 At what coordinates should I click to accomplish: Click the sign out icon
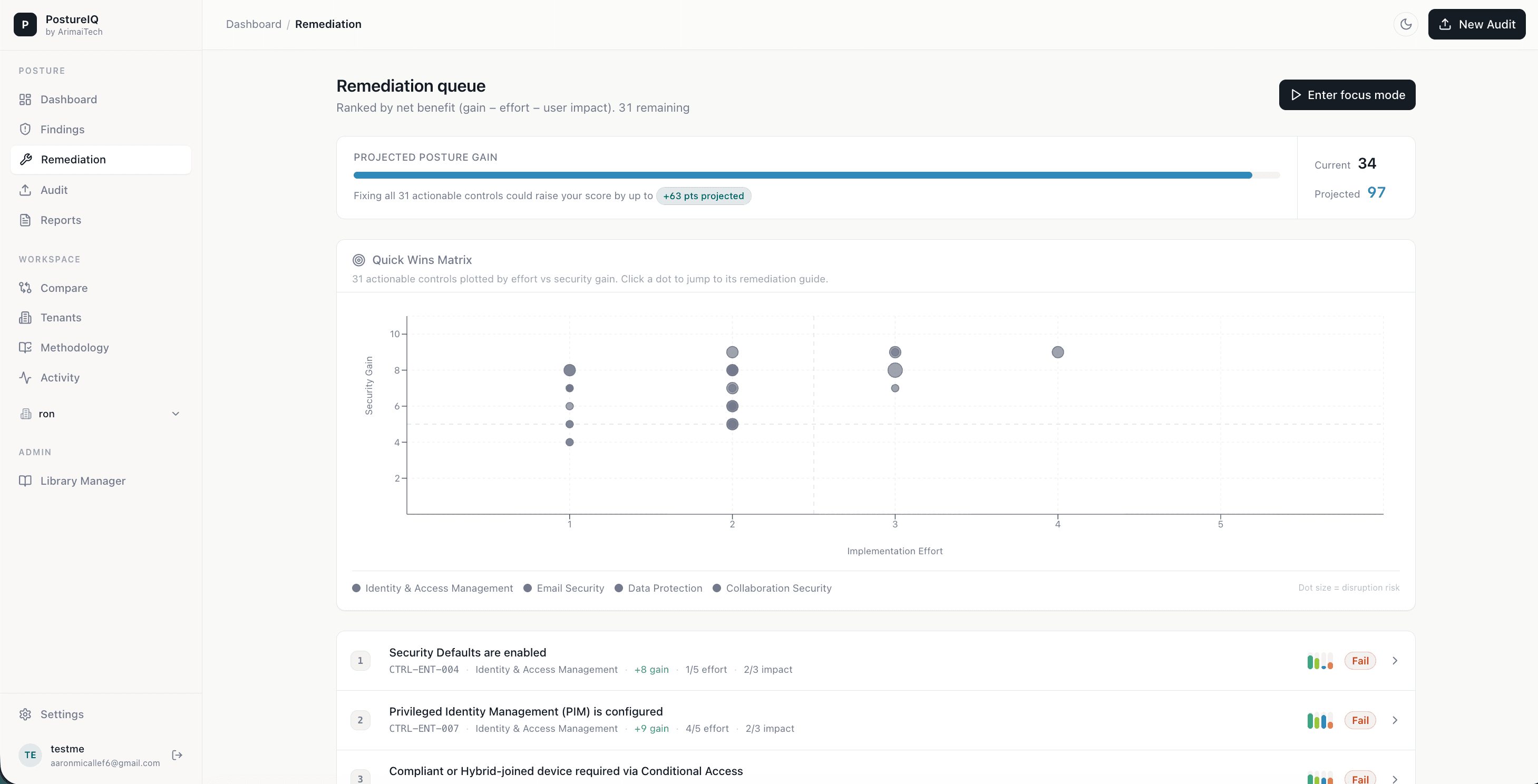tap(177, 755)
